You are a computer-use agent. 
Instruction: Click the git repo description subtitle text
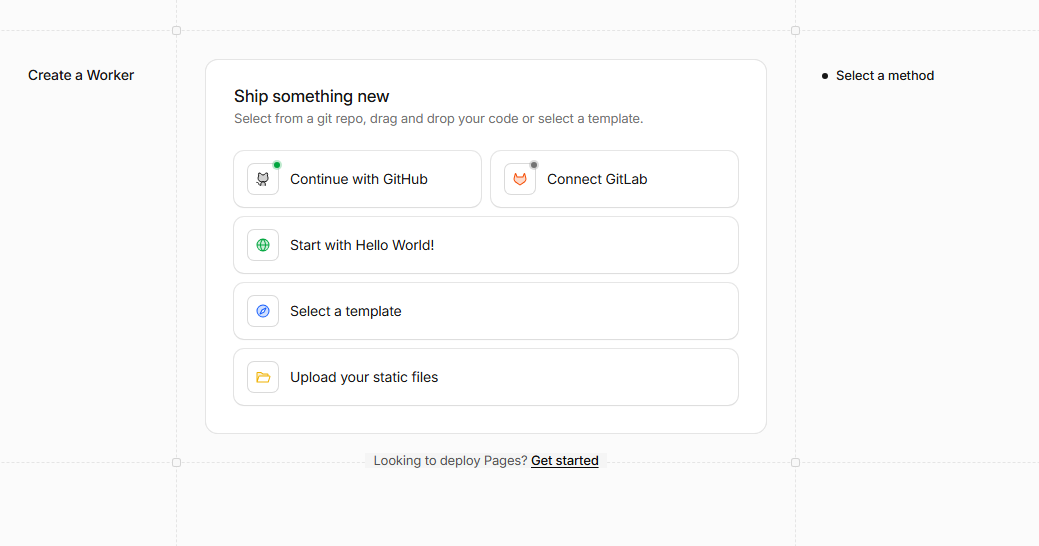[x=439, y=119]
